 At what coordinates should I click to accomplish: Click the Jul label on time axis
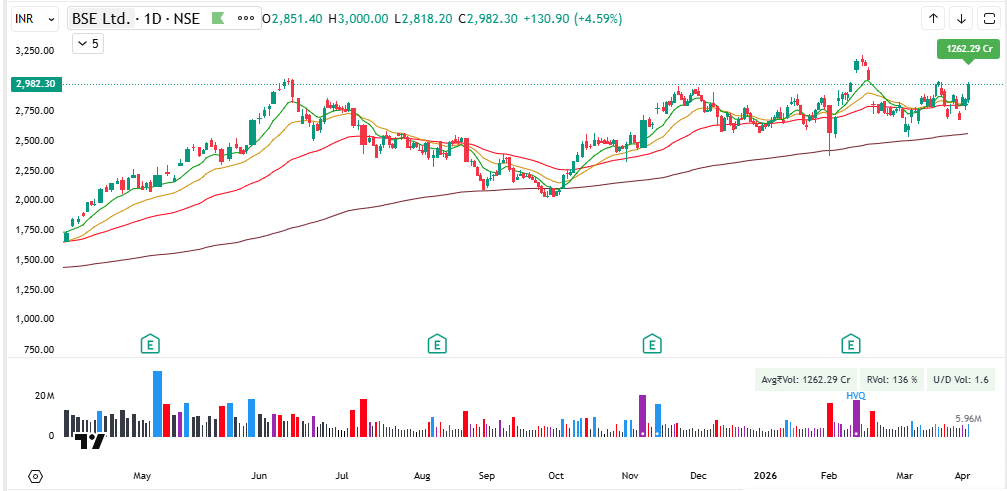[x=342, y=476]
